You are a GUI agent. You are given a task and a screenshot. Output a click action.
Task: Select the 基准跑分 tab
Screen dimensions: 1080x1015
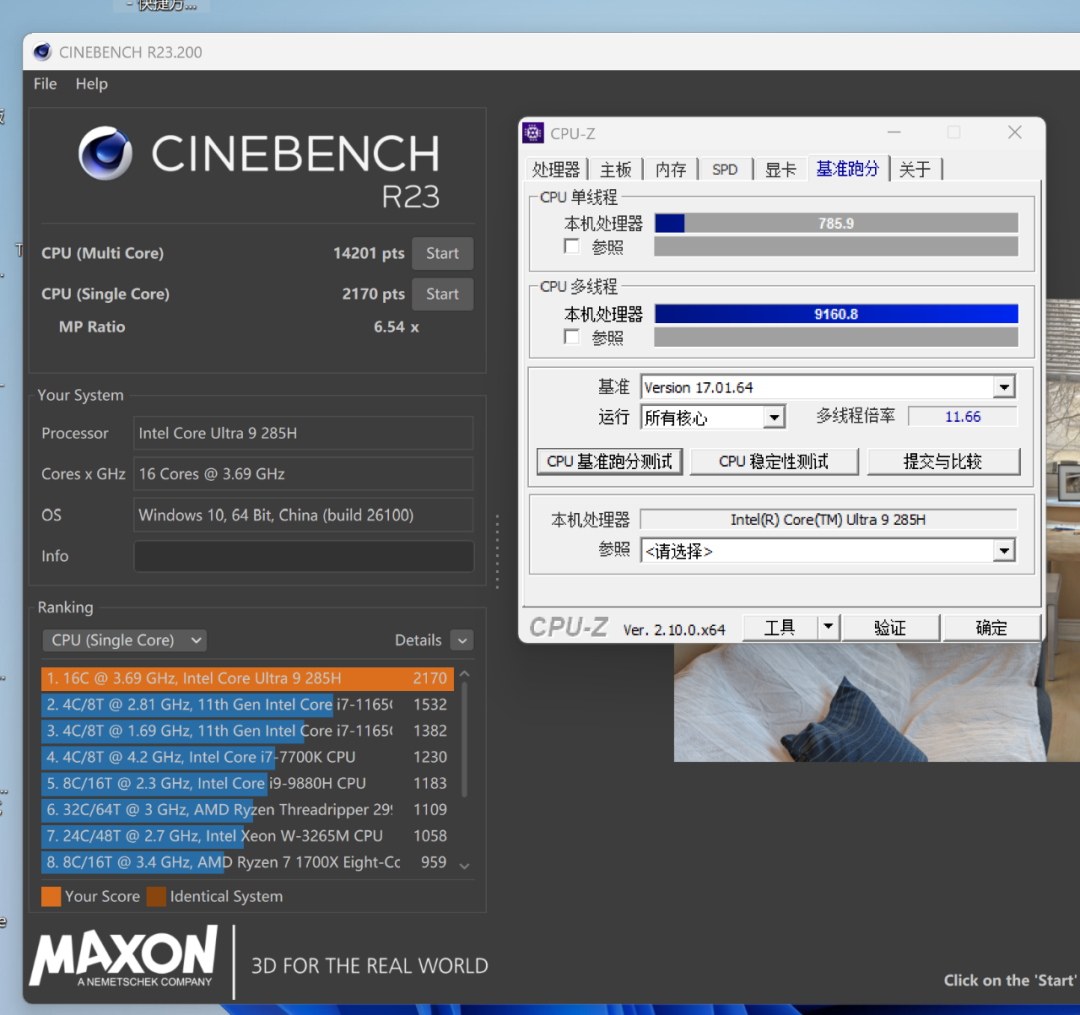pos(848,168)
